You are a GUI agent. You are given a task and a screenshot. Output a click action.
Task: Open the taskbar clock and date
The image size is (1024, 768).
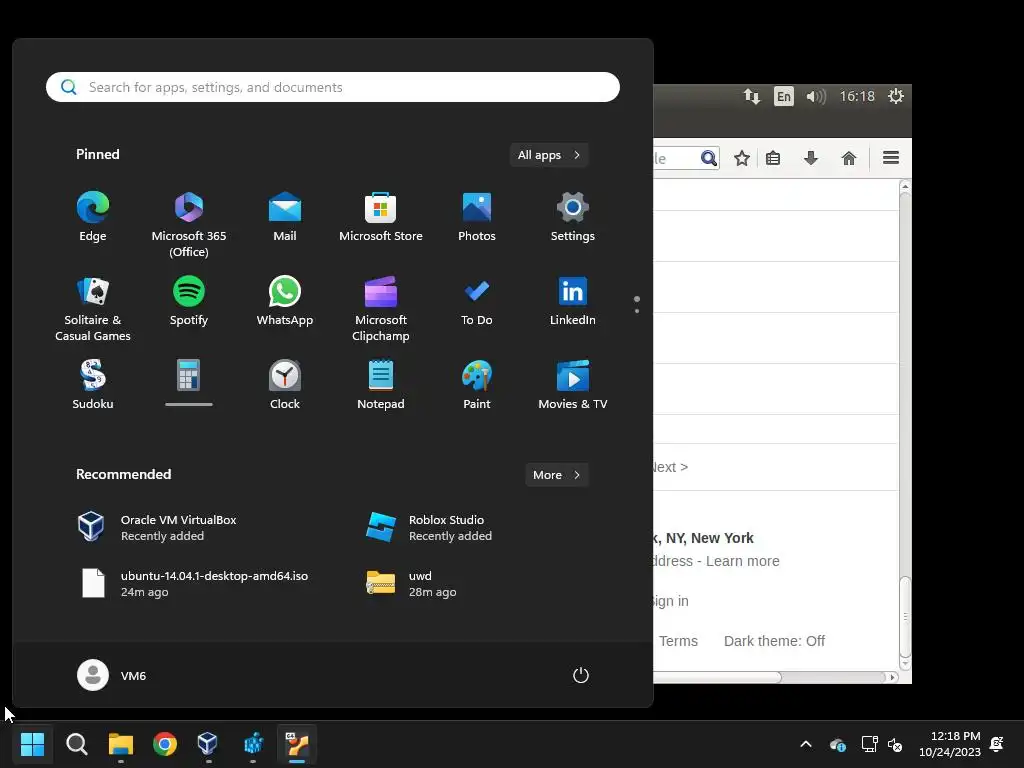click(x=950, y=744)
